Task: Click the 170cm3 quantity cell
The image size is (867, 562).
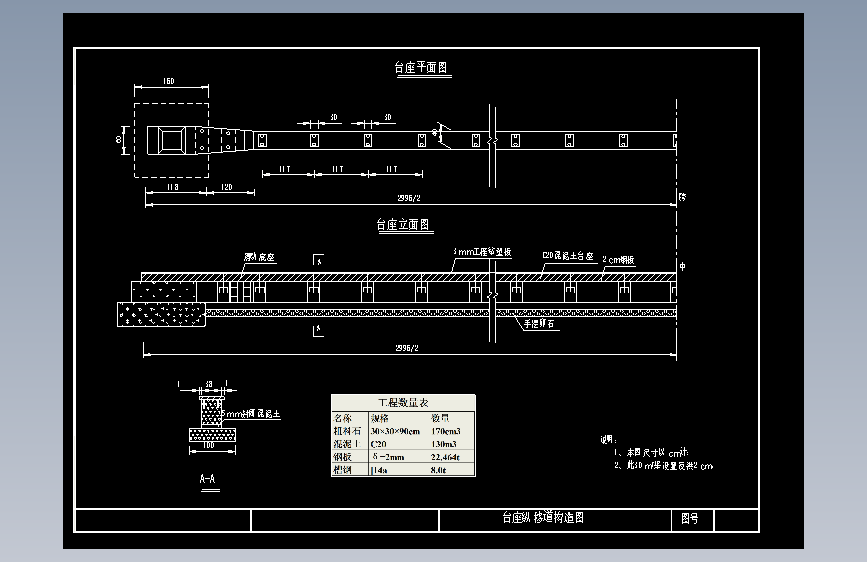Action: point(446,431)
